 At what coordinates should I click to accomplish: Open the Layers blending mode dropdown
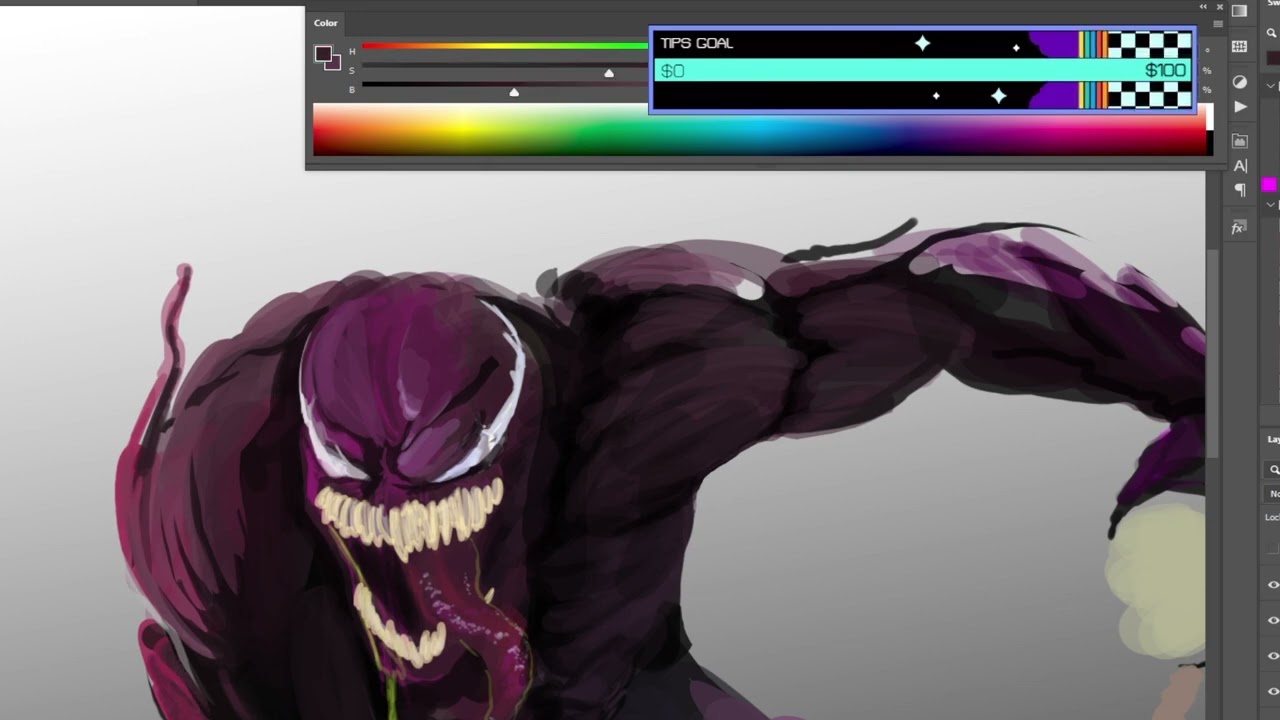pos(1274,494)
